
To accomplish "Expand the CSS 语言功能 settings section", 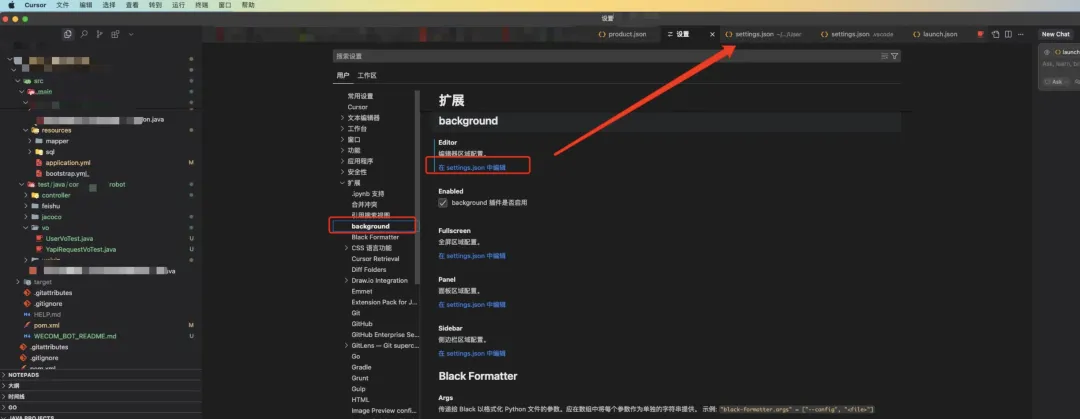I will pos(343,248).
